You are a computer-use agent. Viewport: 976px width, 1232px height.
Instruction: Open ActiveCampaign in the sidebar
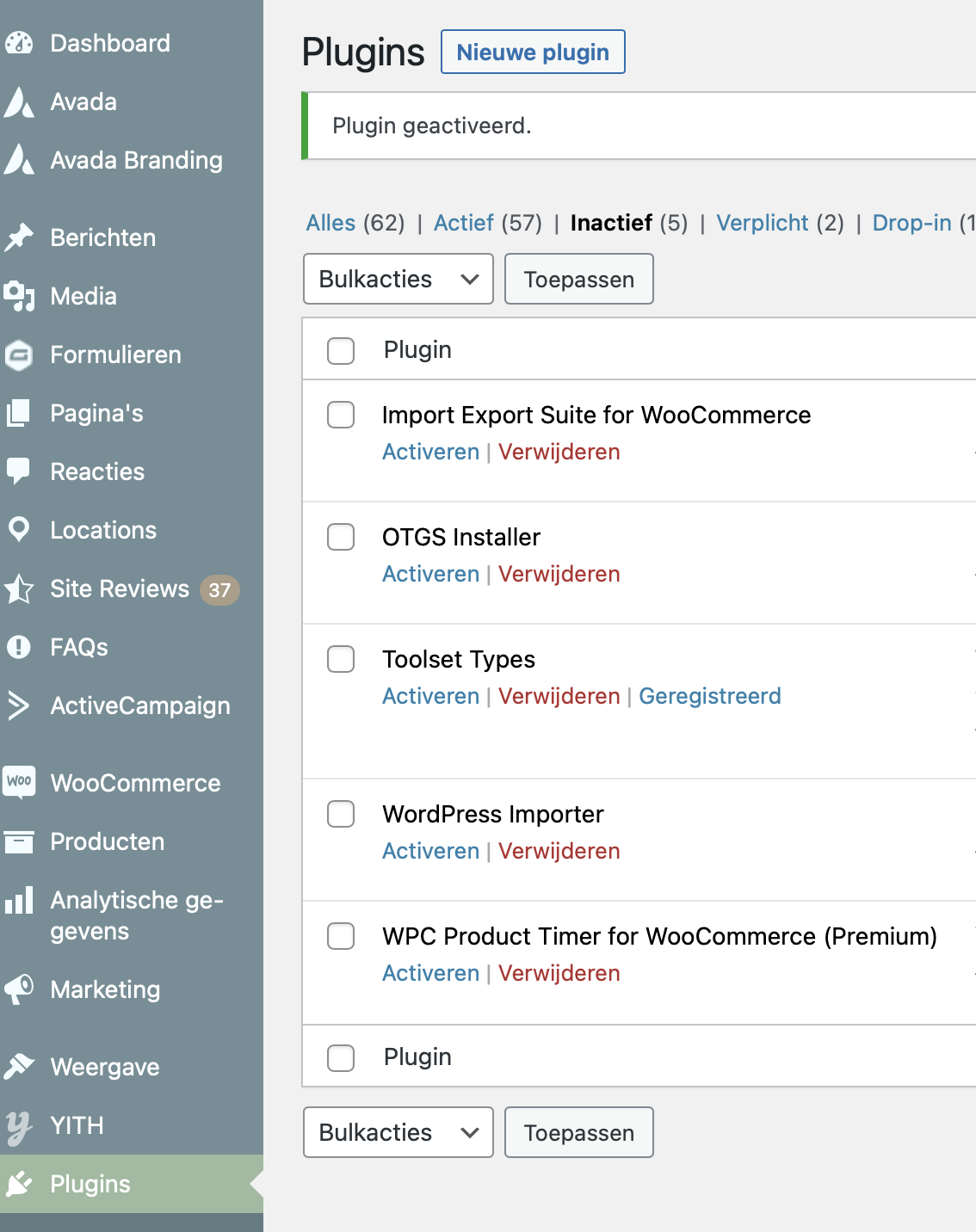pyautogui.click(x=140, y=705)
